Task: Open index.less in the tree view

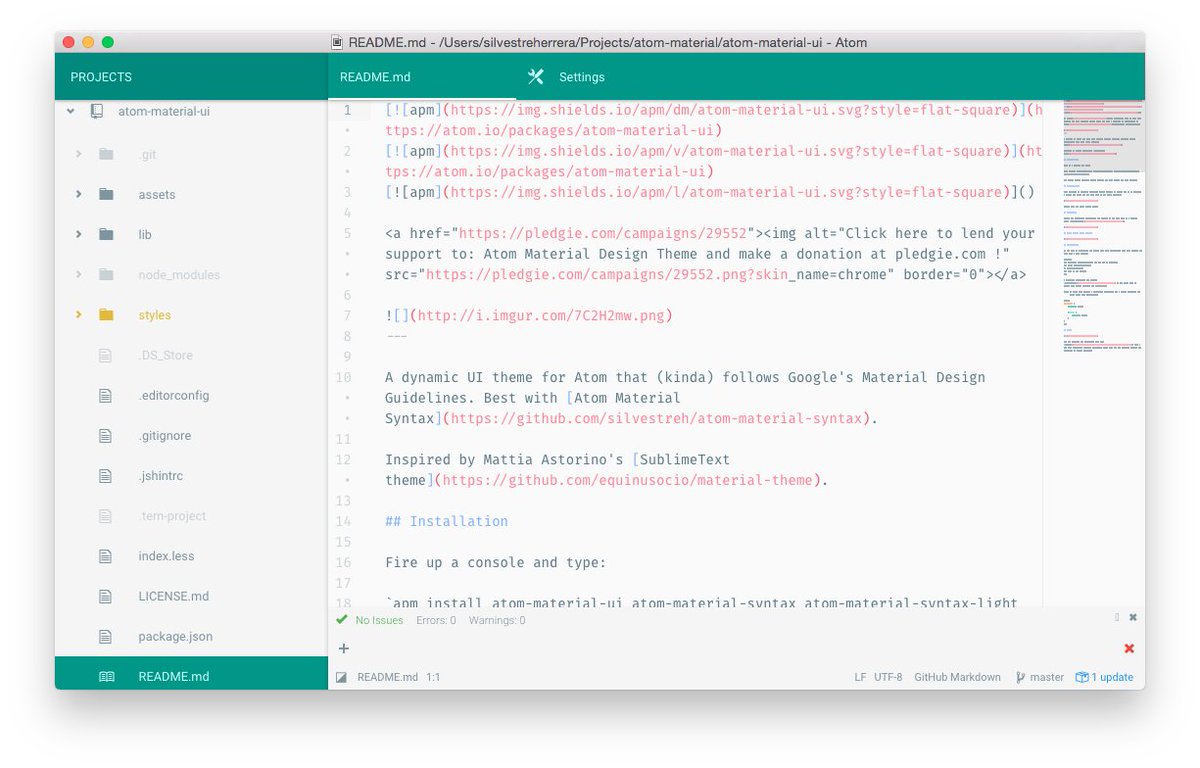Action: 166,556
